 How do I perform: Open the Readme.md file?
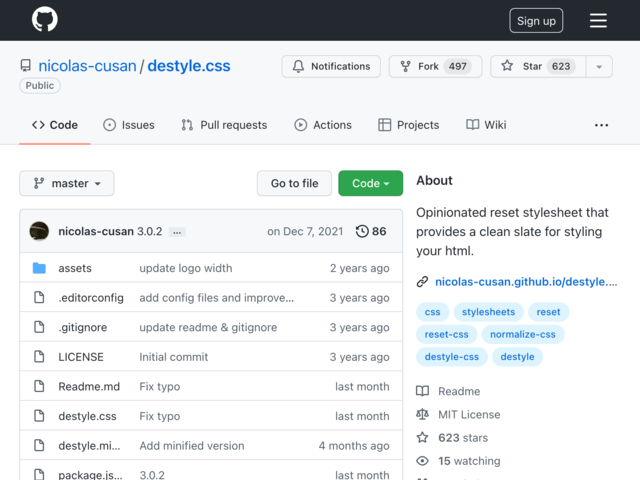89,387
